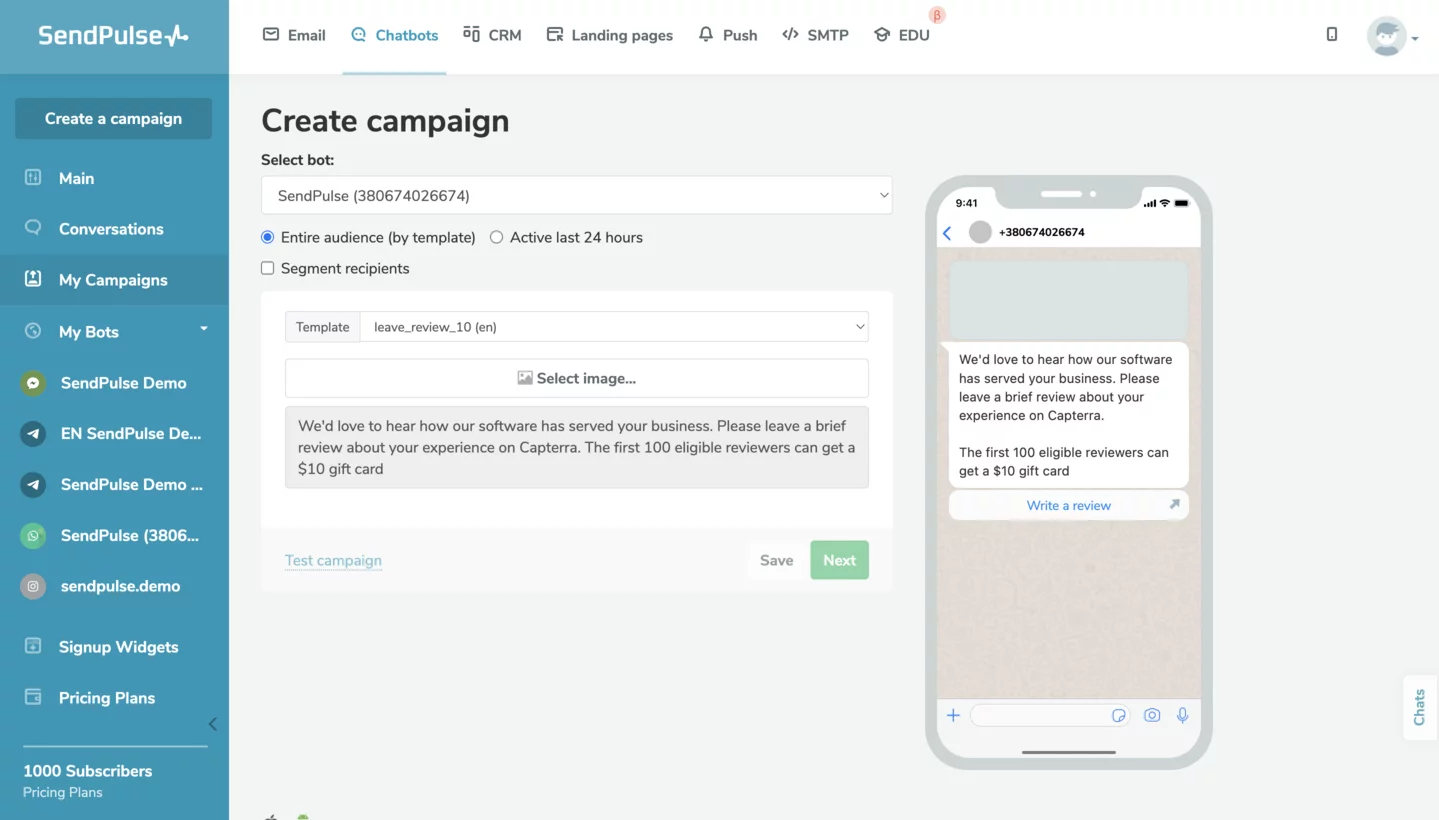Image resolution: width=1439 pixels, height=820 pixels.
Task: Expand the My Bots section
Action: [x=114, y=331]
